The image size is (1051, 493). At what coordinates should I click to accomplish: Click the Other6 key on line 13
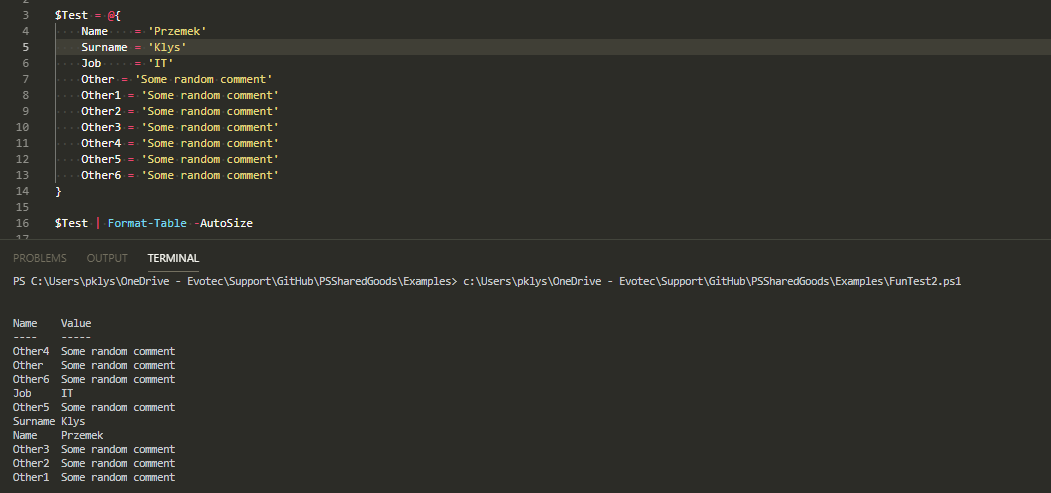coord(100,175)
